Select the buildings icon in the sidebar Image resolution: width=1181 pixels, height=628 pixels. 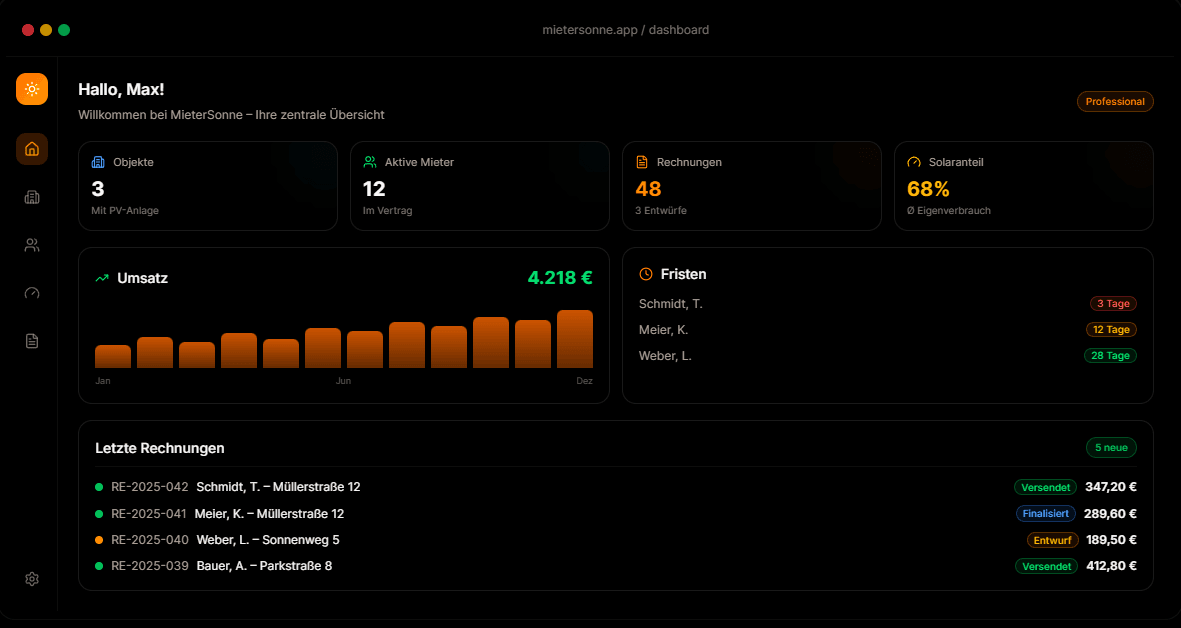point(31,197)
